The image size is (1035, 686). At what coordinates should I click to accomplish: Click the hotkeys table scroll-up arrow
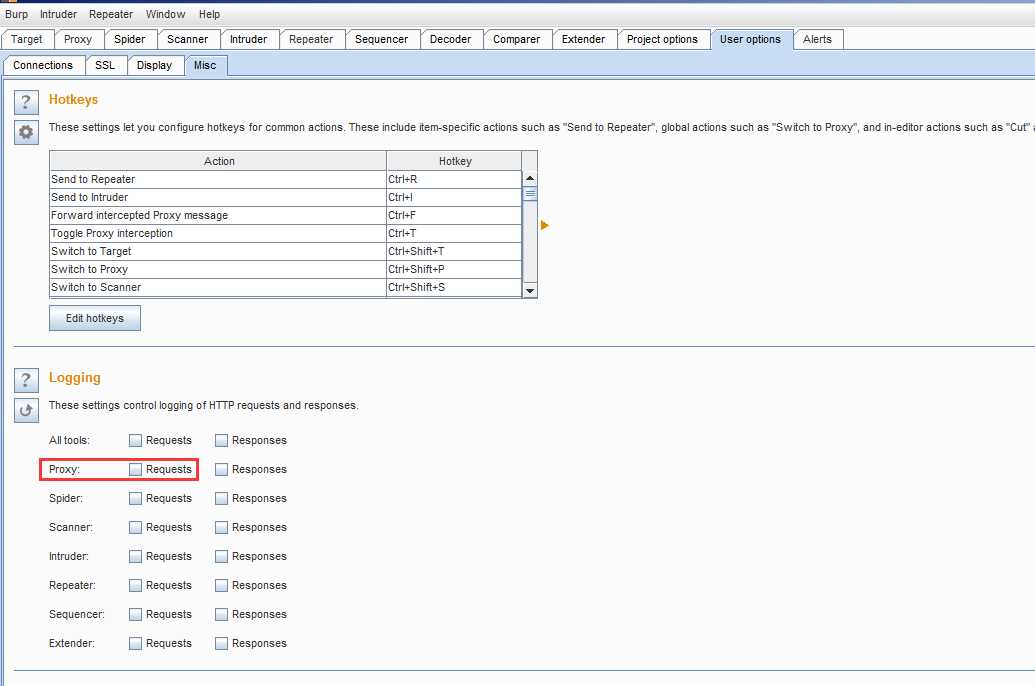point(529,178)
